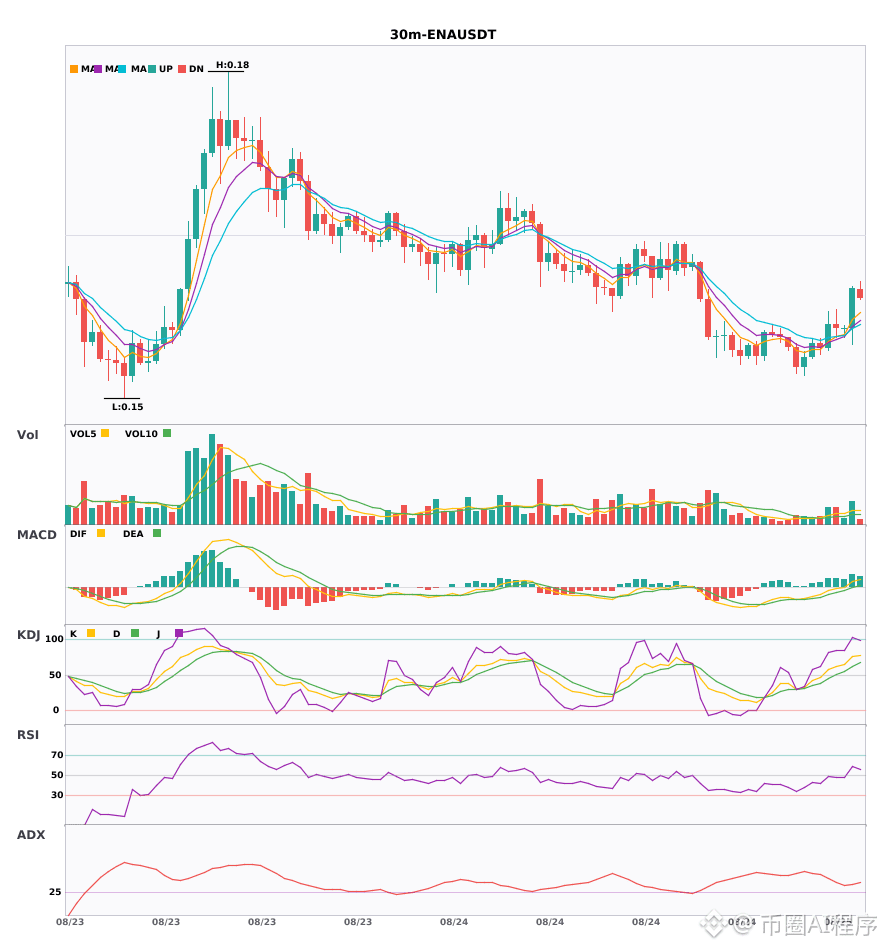Click the yellow K legend swatch

91,633
